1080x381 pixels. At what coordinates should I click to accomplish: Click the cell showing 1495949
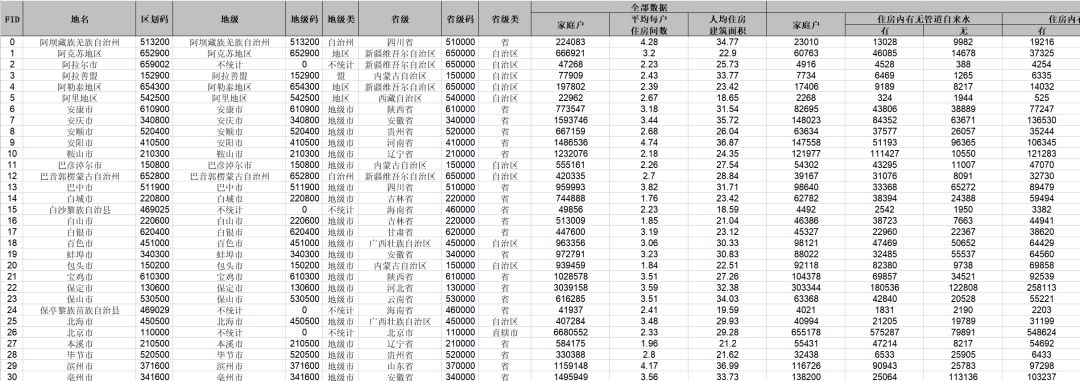pyautogui.click(x=570, y=376)
